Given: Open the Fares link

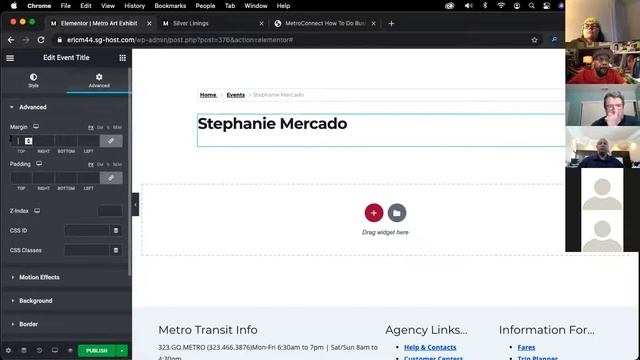Looking at the screenshot, I should point(526,347).
